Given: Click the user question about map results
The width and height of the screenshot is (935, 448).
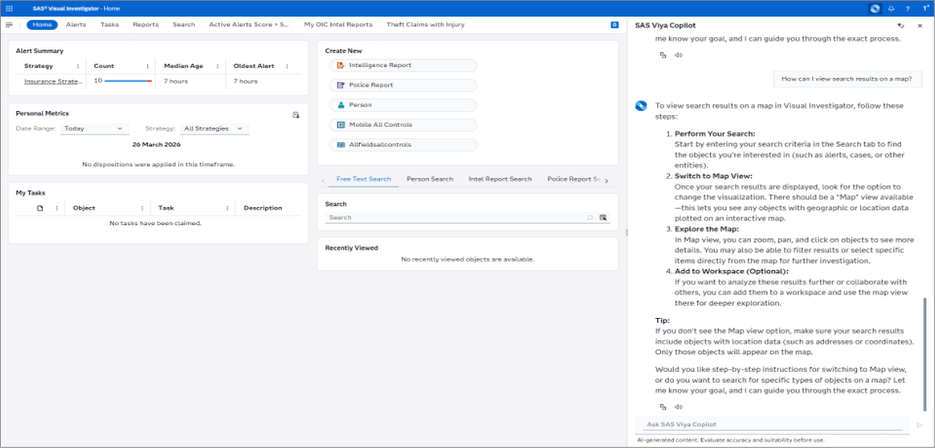Looking at the screenshot, I should pos(847,79).
